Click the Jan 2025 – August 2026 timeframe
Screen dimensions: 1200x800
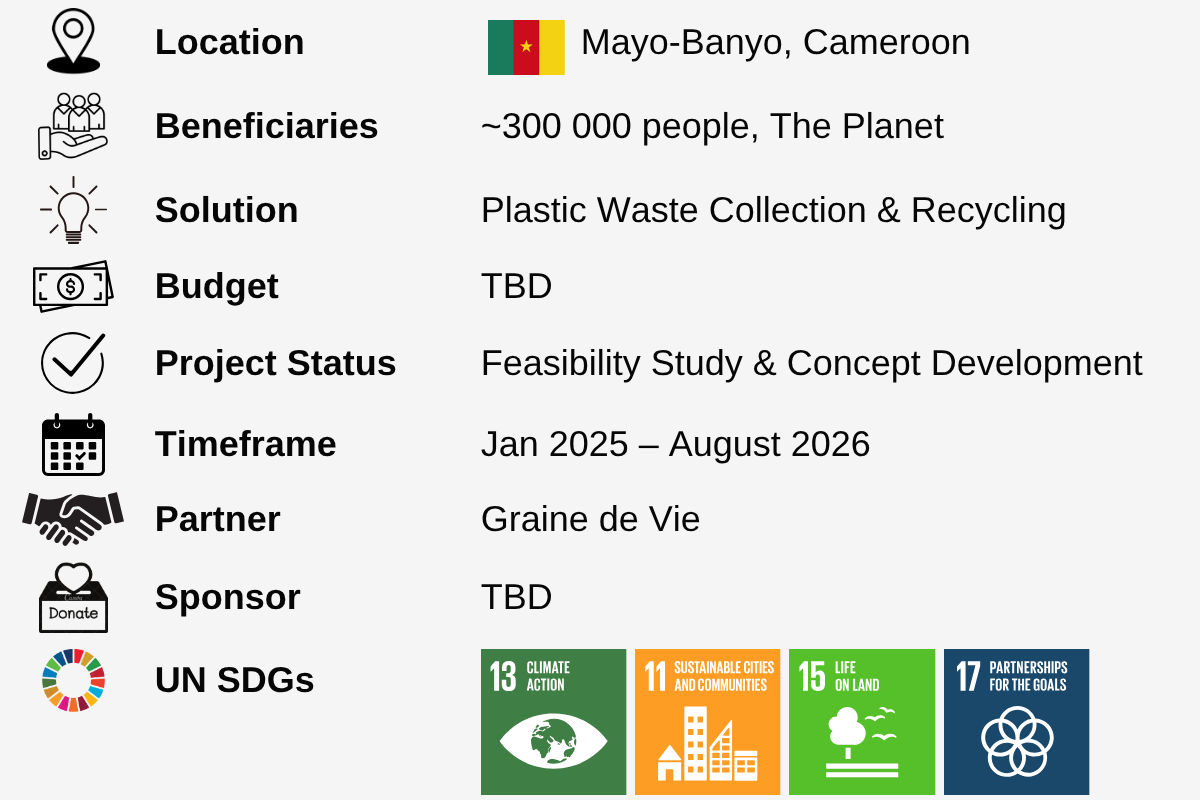(675, 444)
